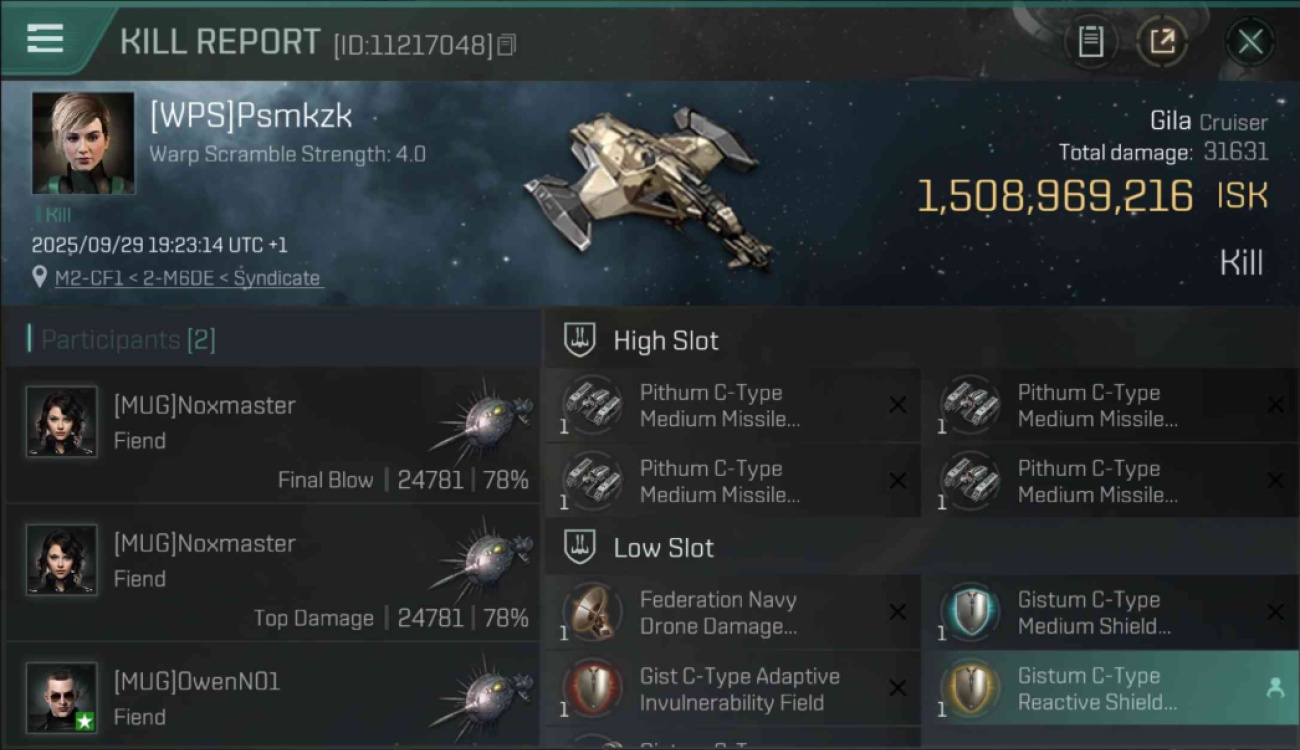Select the Gistum C-Type Medium Shield module icon
This screenshot has width=1300, height=750.
click(970, 612)
